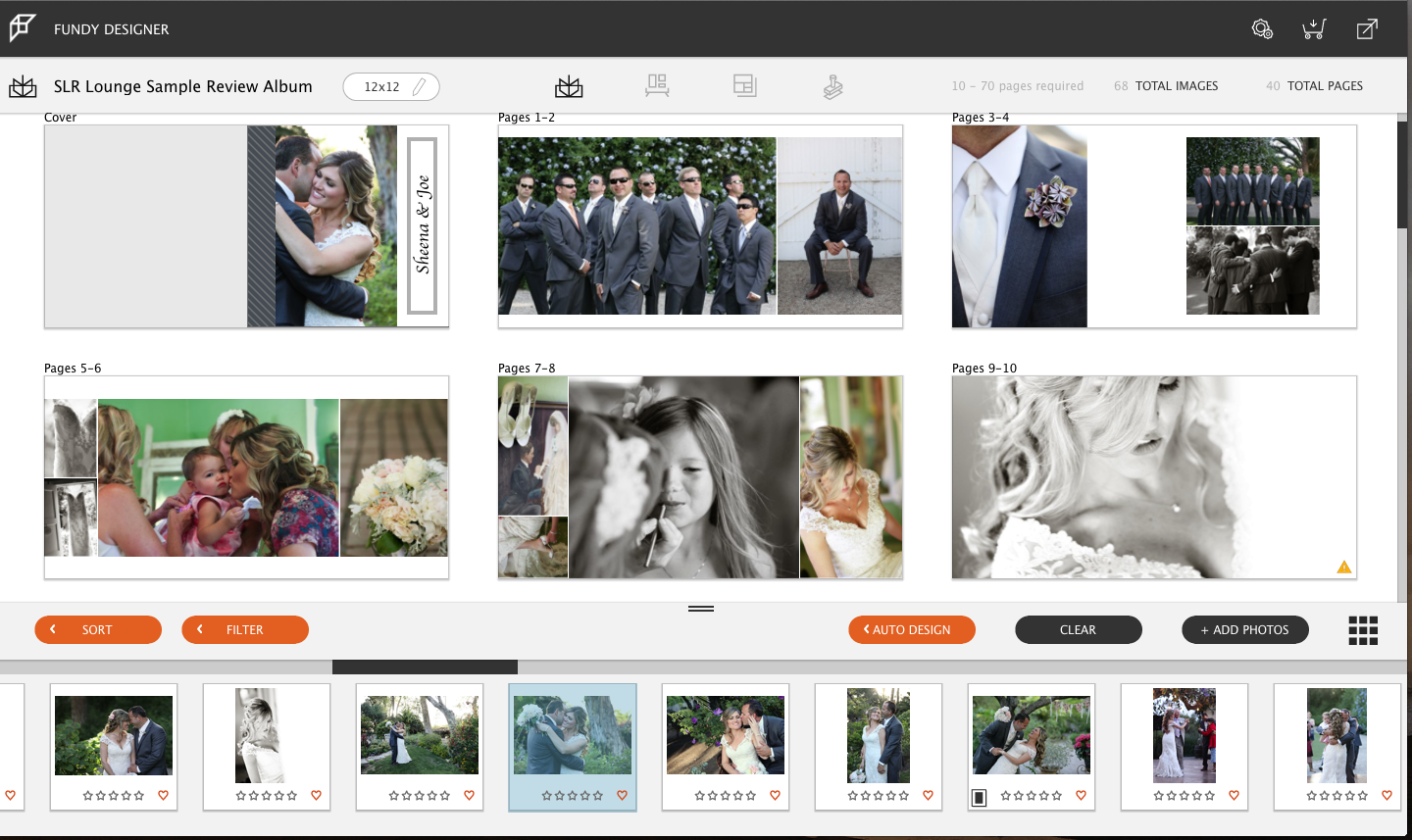Favorite the selected thumbnail with the heart
The width and height of the screenshot is (1412, 840).
coord(622,796)
